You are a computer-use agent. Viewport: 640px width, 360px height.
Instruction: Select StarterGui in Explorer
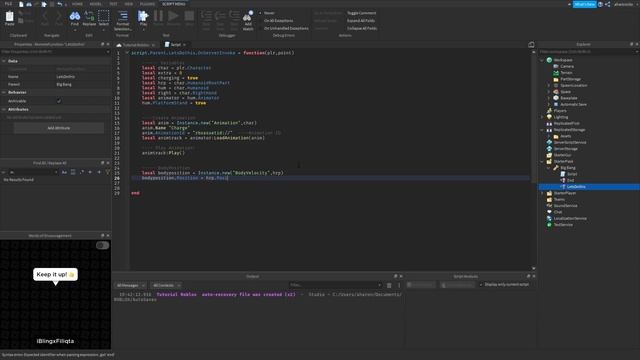[x=562, y=155]
